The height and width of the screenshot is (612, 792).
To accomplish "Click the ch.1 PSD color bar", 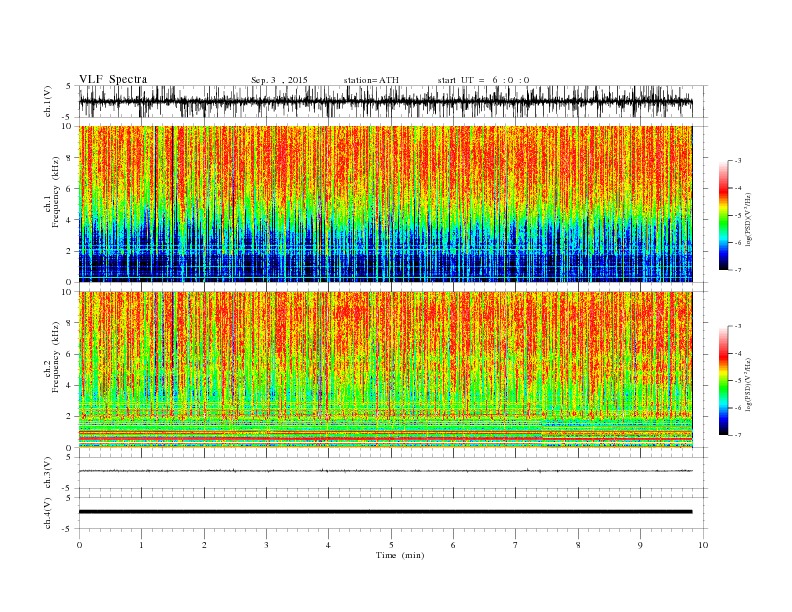I will pyautogui.click(x=723, y=215).
